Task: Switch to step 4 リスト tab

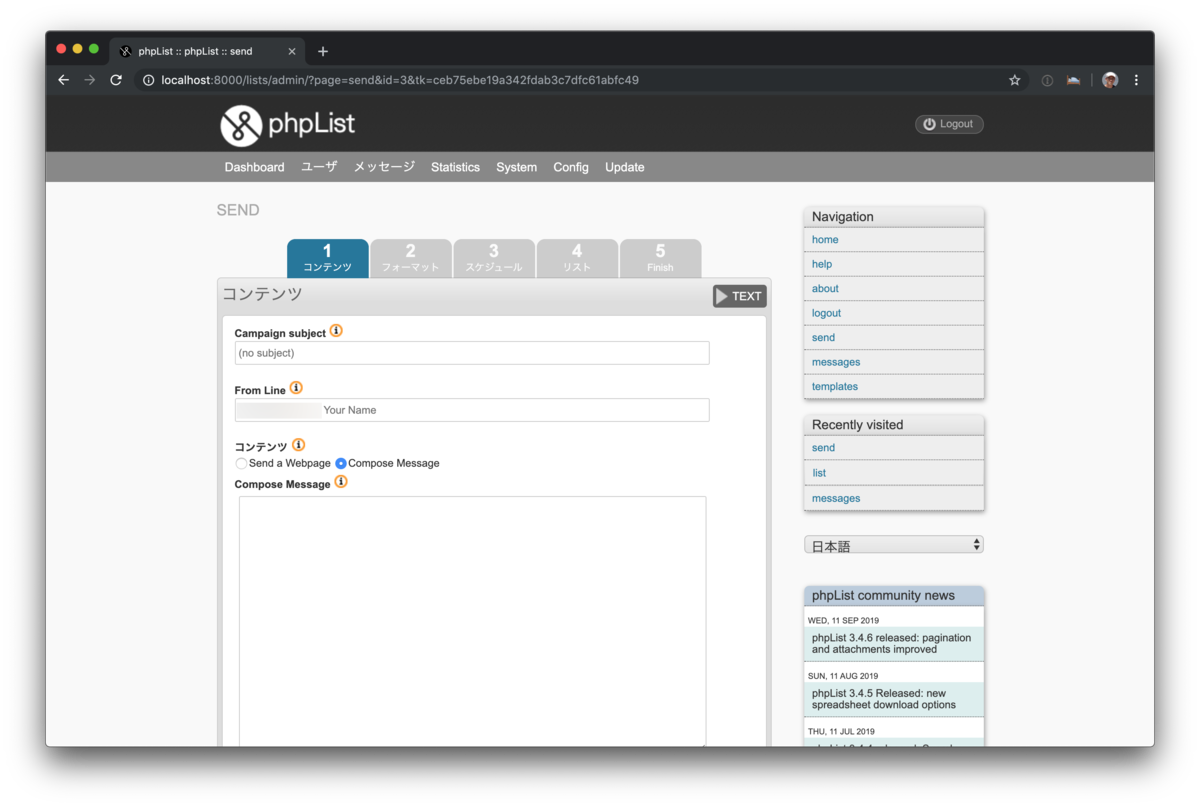Action: [x=577, y=258]
